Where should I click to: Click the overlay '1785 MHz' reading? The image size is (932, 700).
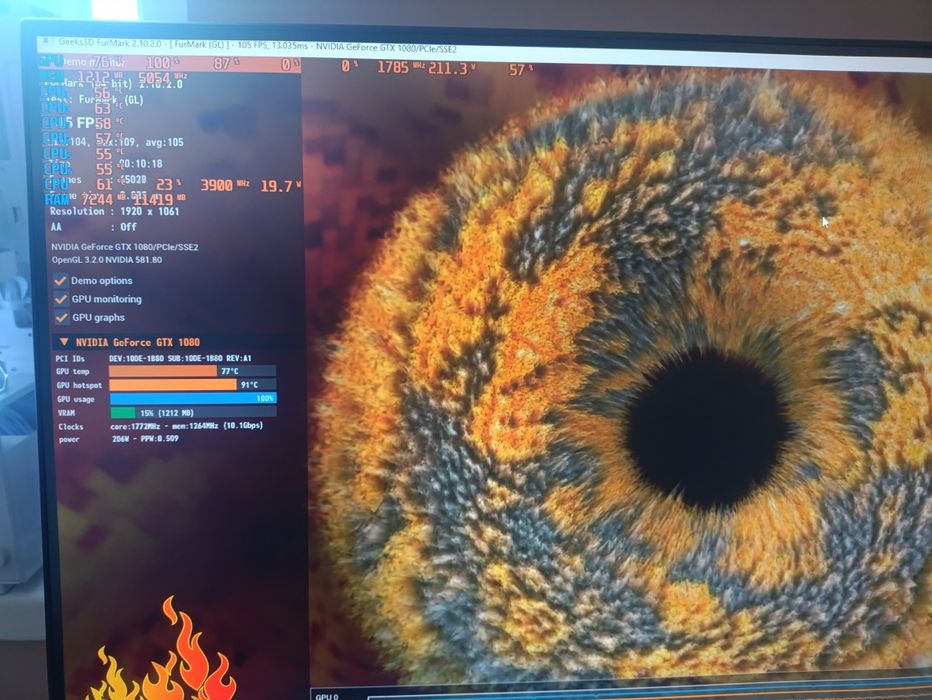pyautogui.click(x=401, y=67)
